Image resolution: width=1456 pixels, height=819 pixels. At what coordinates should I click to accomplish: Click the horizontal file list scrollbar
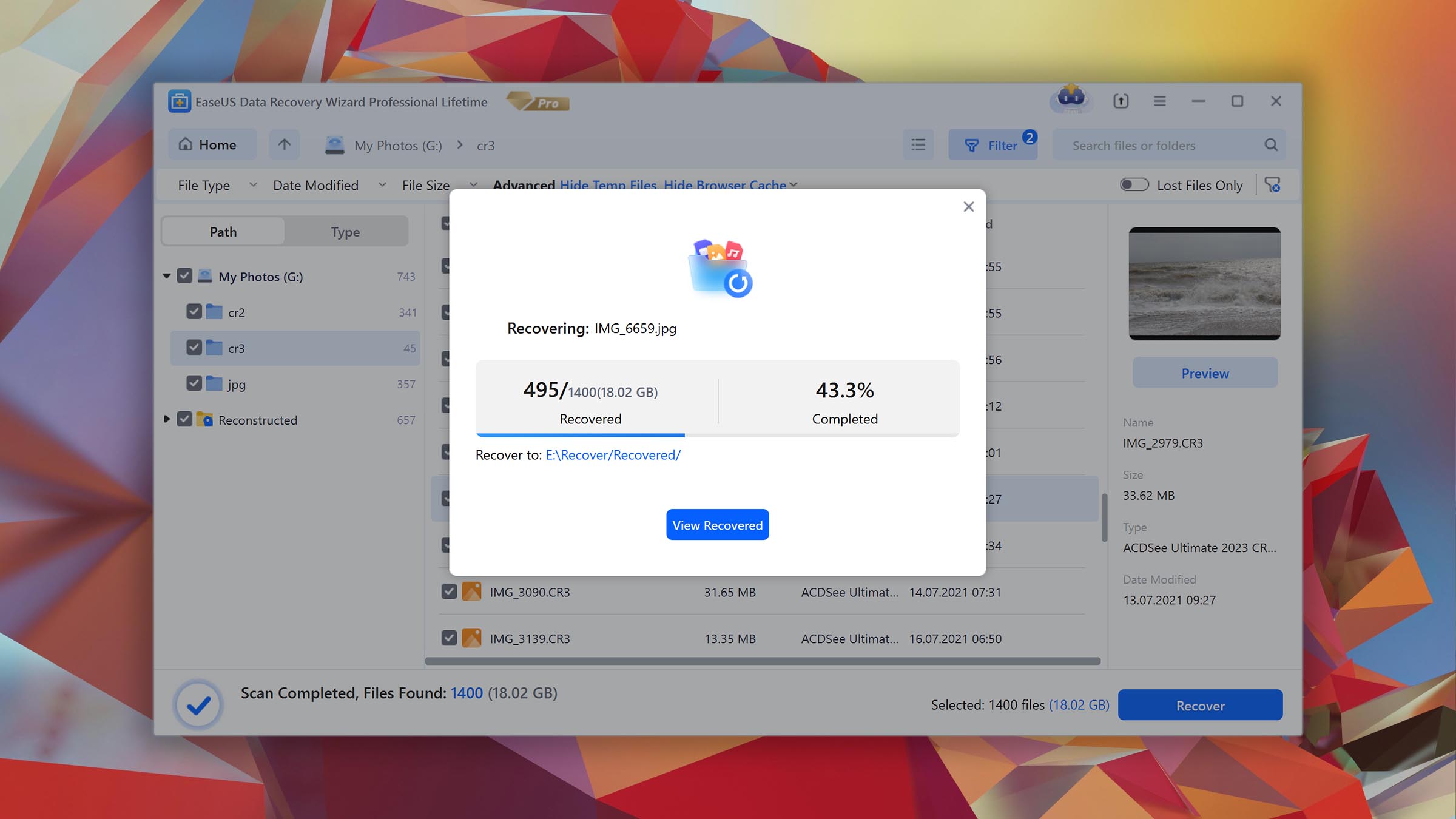pos(762,661)
